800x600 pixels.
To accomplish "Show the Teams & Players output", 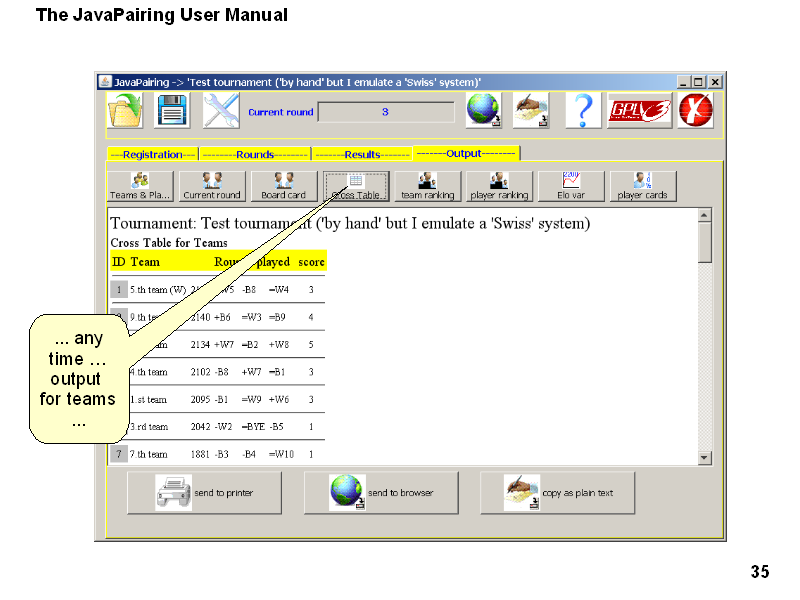I will tap(140, 186).
